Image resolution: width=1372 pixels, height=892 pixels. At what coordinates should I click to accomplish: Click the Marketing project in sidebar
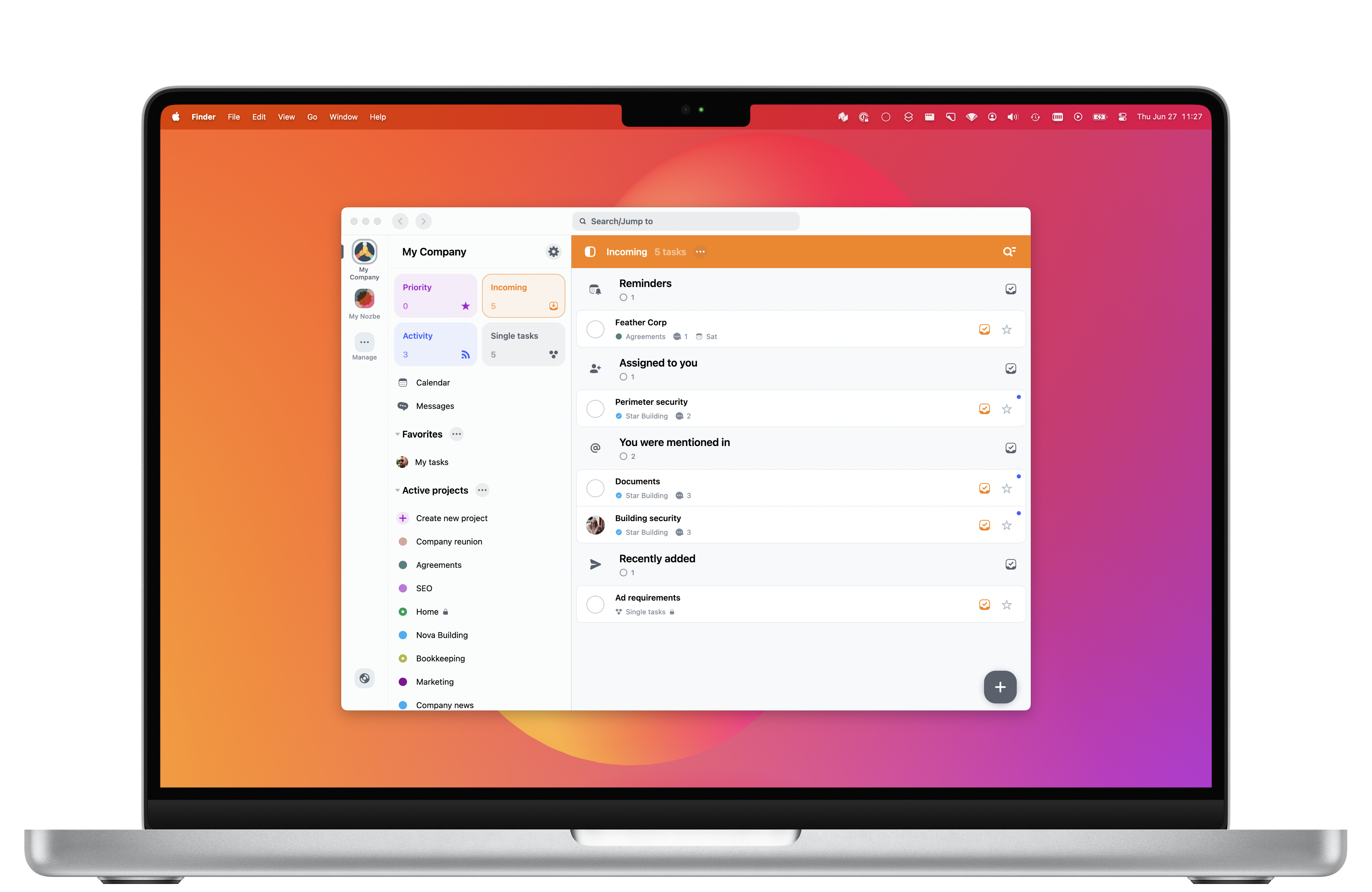tap(434, 681)
